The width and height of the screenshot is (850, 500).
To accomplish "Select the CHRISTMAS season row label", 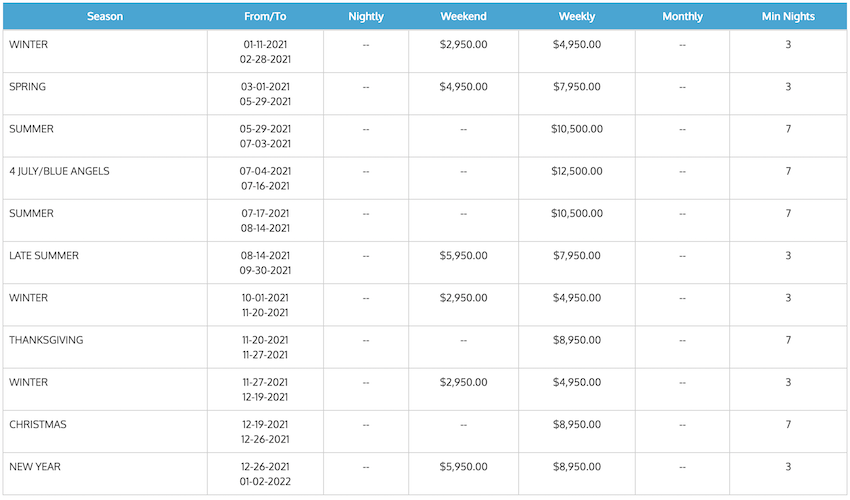I will (38, 425).
